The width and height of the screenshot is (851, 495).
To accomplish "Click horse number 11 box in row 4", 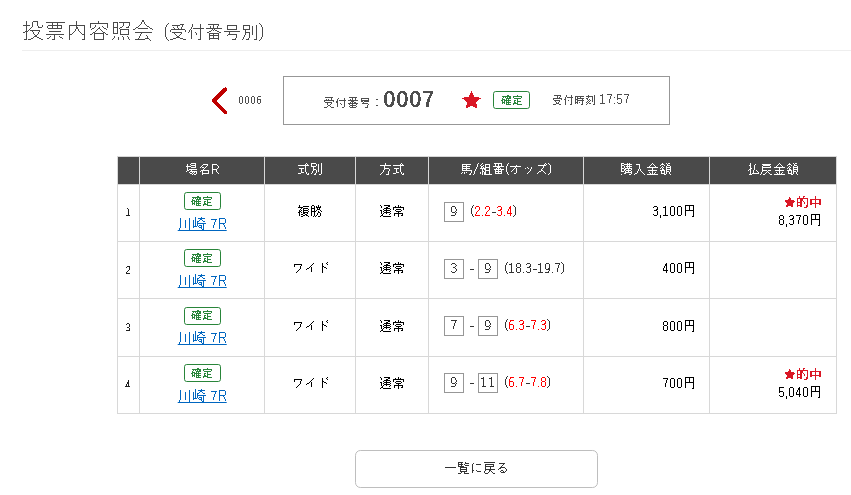I will click(487, 383).
